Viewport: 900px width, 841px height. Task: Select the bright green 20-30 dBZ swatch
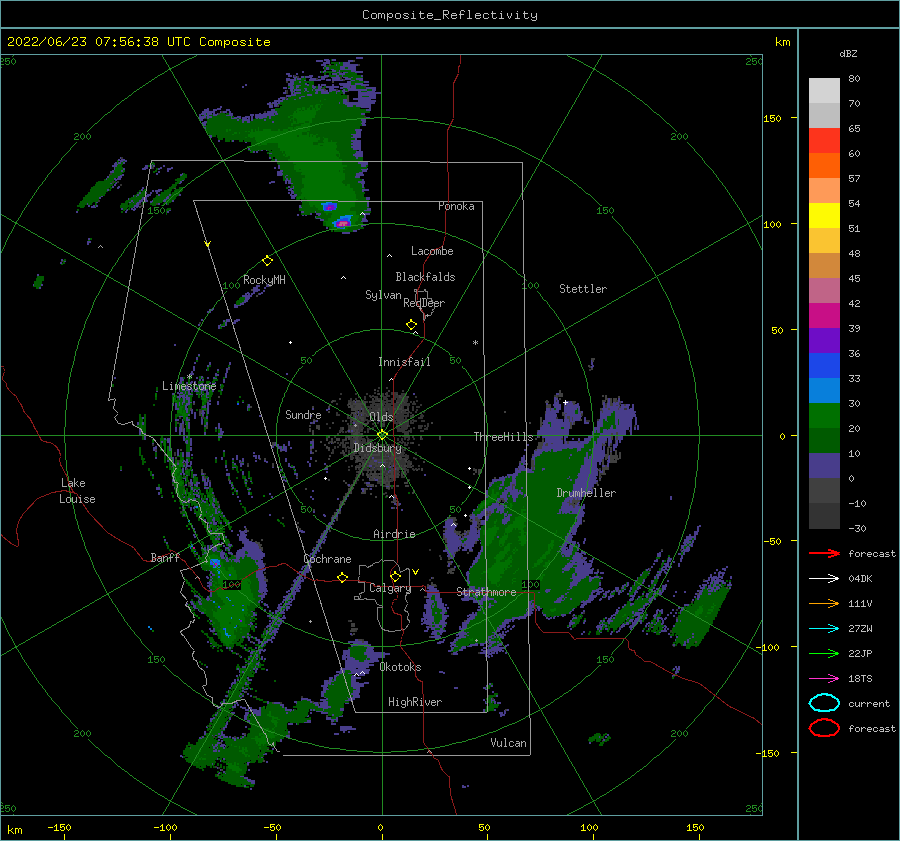coord(824,416)
